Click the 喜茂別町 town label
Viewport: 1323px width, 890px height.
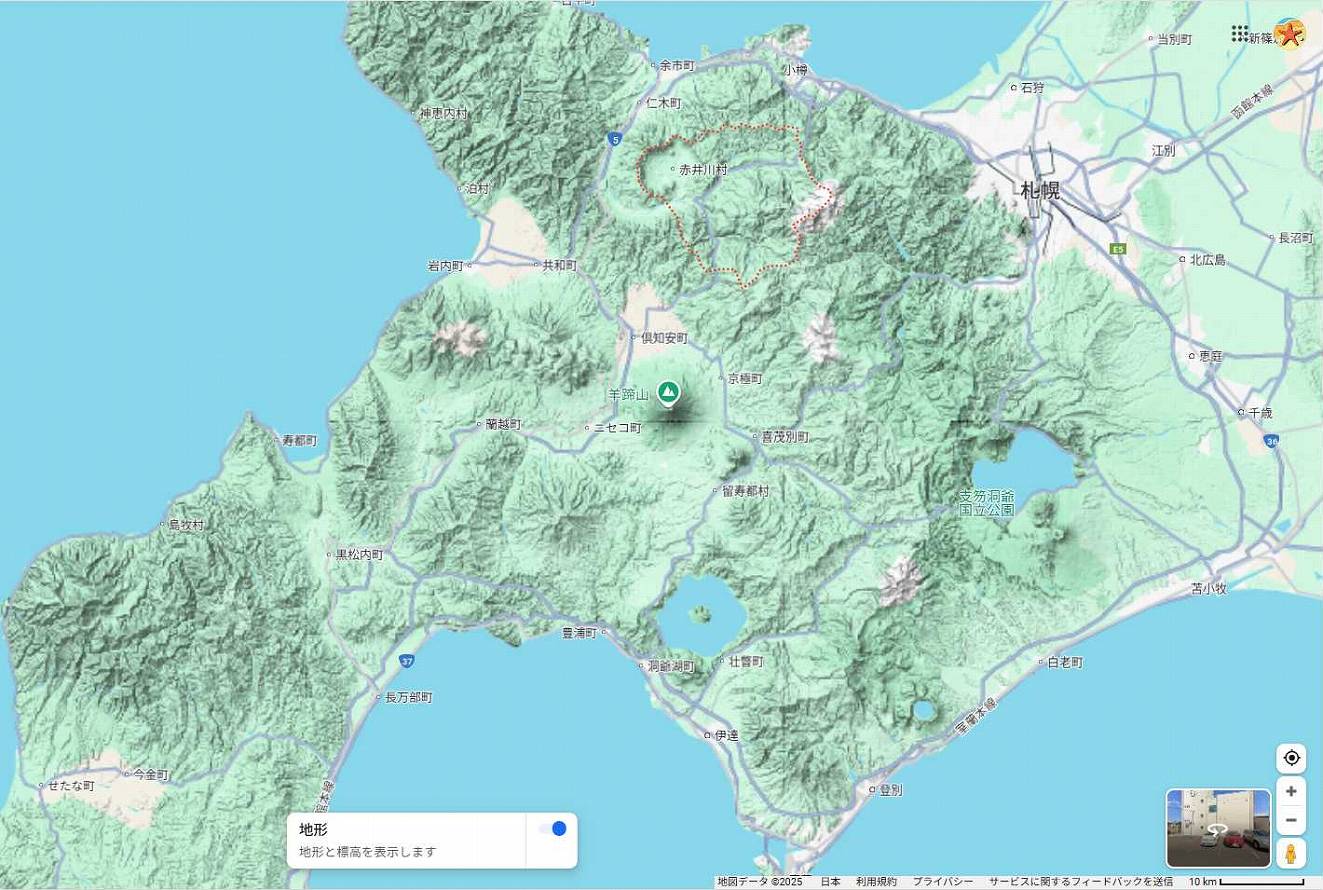[785, 437]
